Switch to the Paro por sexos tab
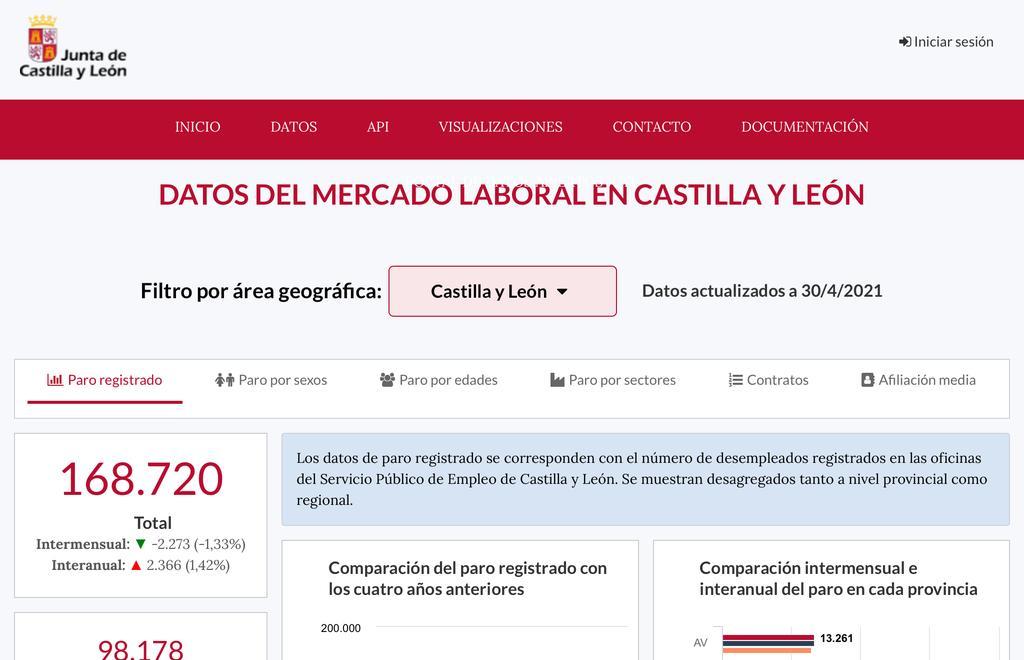The image size is (1024, 660). point(271,380)
